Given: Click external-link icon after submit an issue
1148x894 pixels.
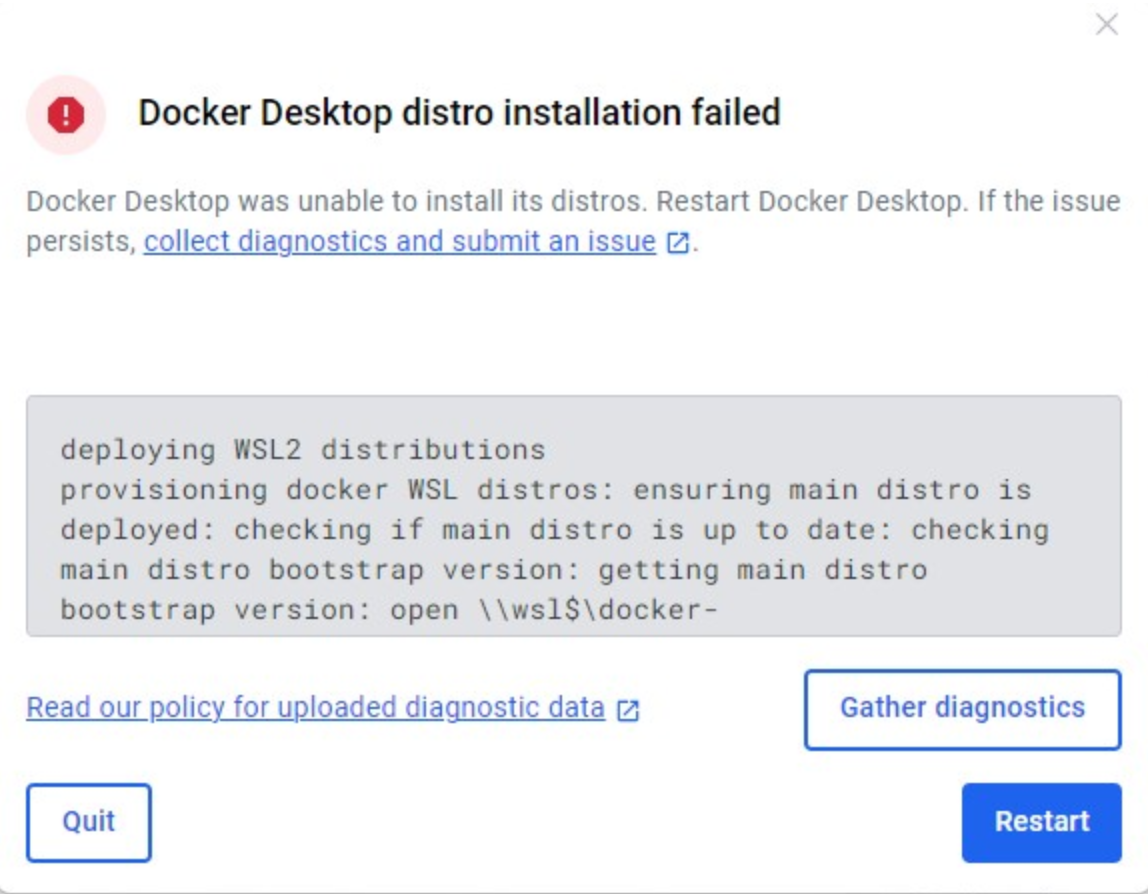Looking at the screenshot, I should [677, 242].
